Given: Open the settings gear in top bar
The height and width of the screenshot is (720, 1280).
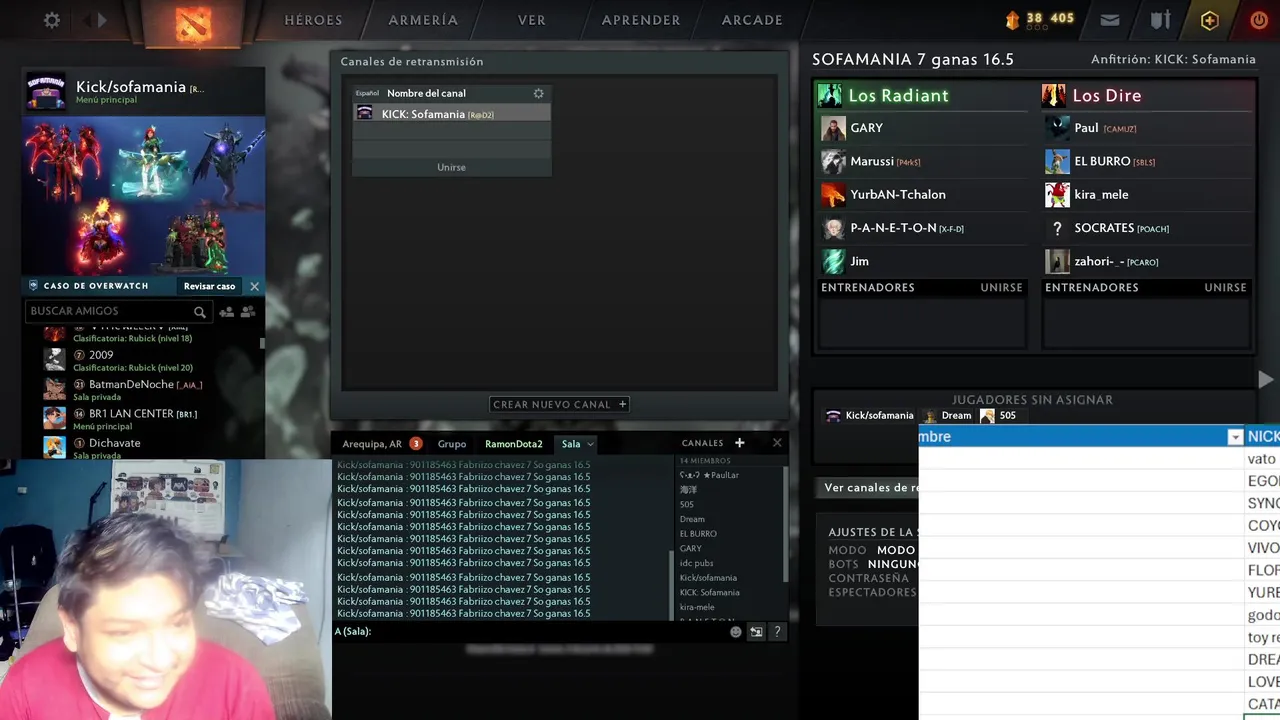Looking at the screenshot, I should tap(52, 20).
